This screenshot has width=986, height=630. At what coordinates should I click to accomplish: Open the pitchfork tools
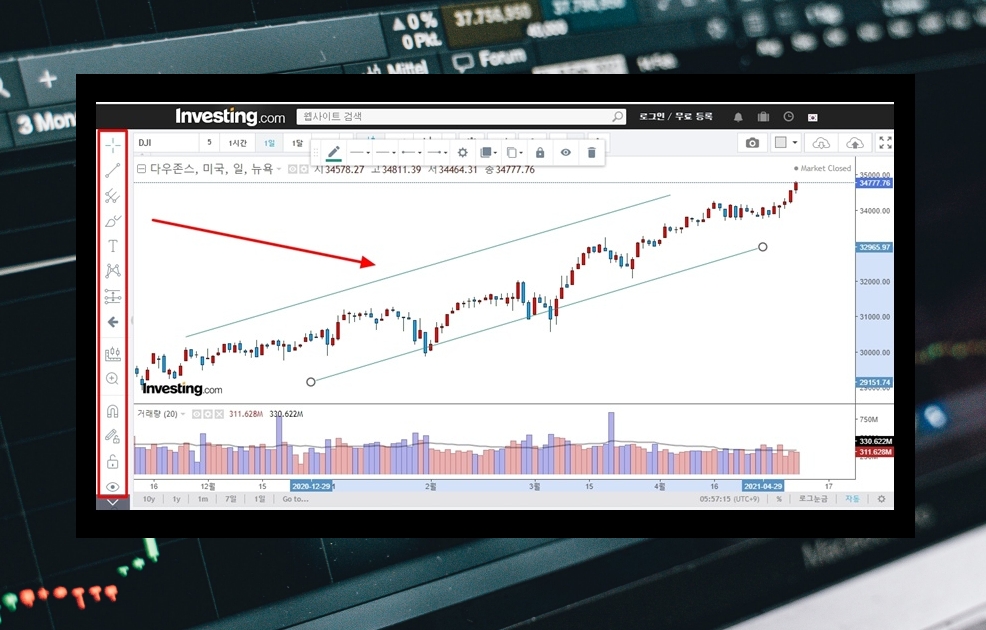pos(113,196)
